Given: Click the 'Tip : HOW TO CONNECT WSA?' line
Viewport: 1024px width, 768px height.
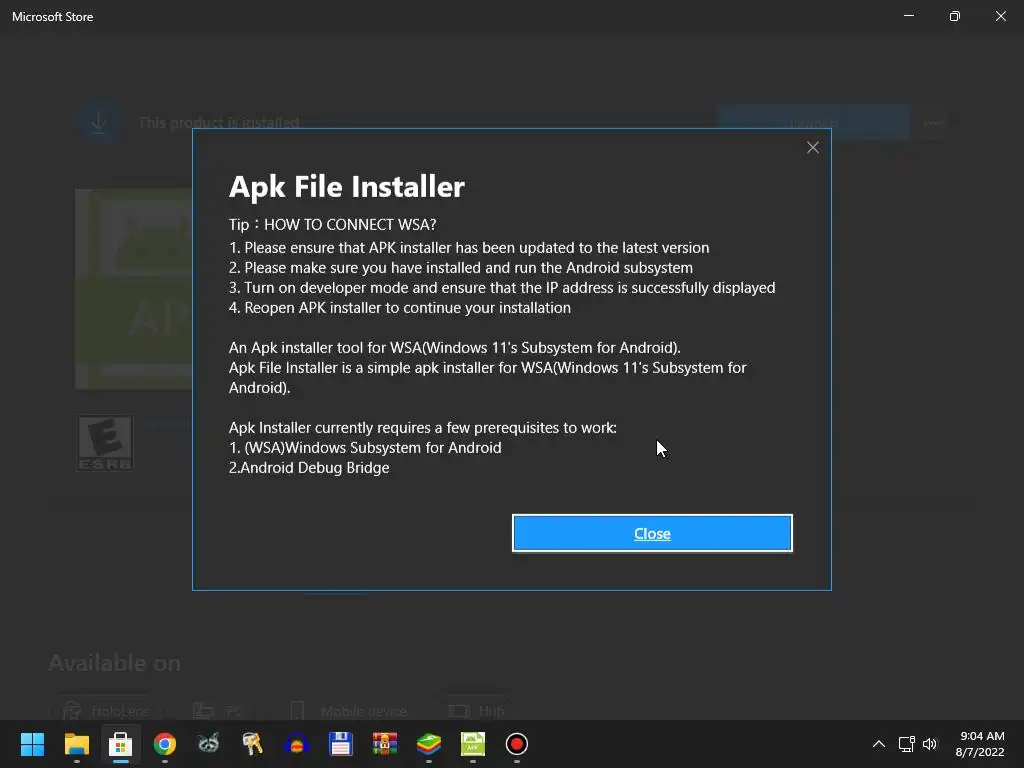Looking at the screenshot, I should pyautogui.click(x=332, y=225).
